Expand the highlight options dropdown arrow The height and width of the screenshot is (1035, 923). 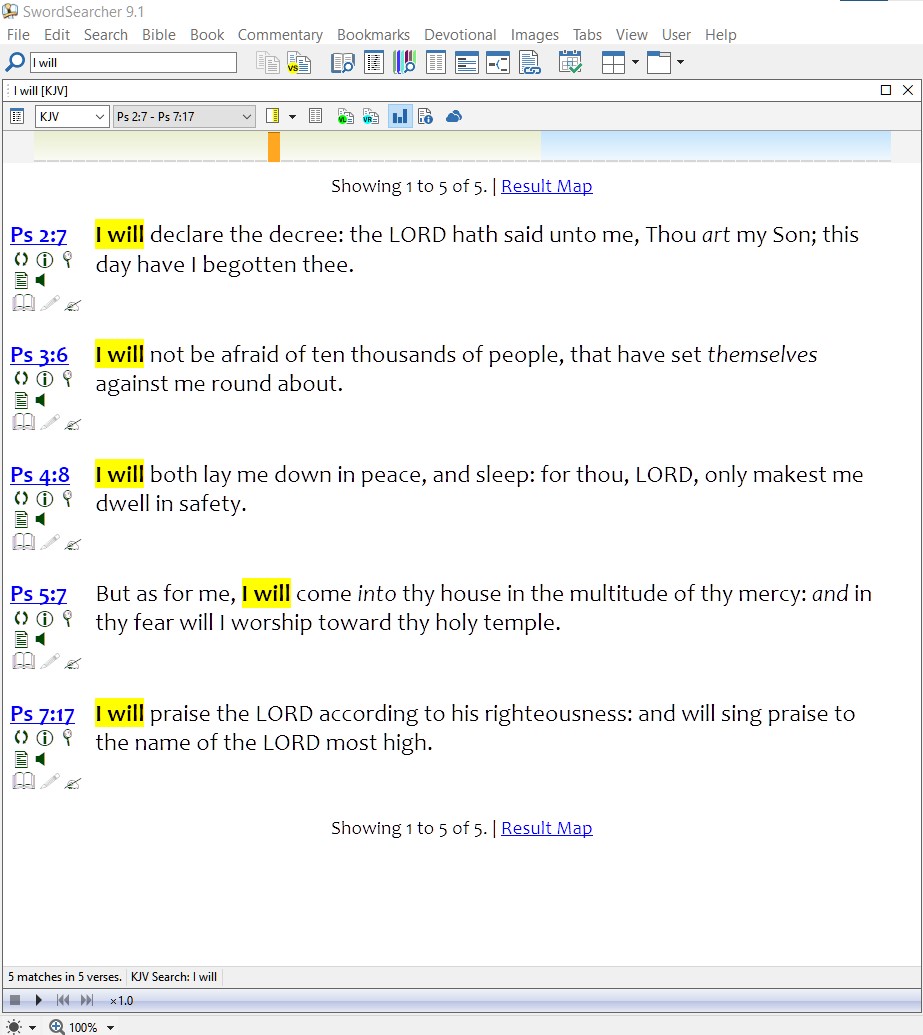[292, 117]
